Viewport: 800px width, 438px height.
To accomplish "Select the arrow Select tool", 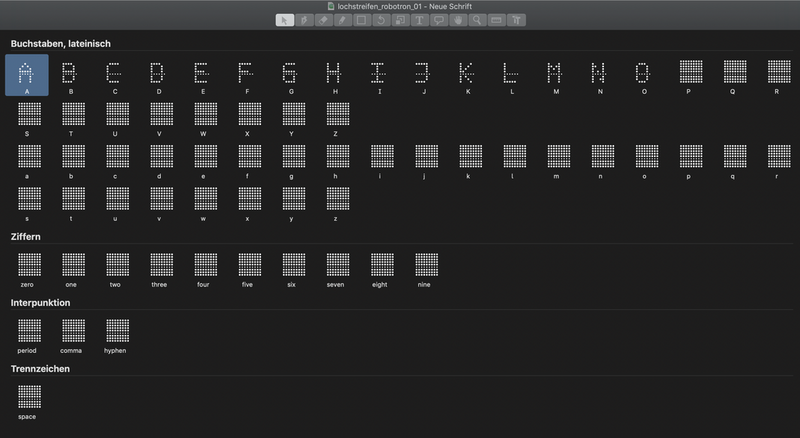I will 285,20.
